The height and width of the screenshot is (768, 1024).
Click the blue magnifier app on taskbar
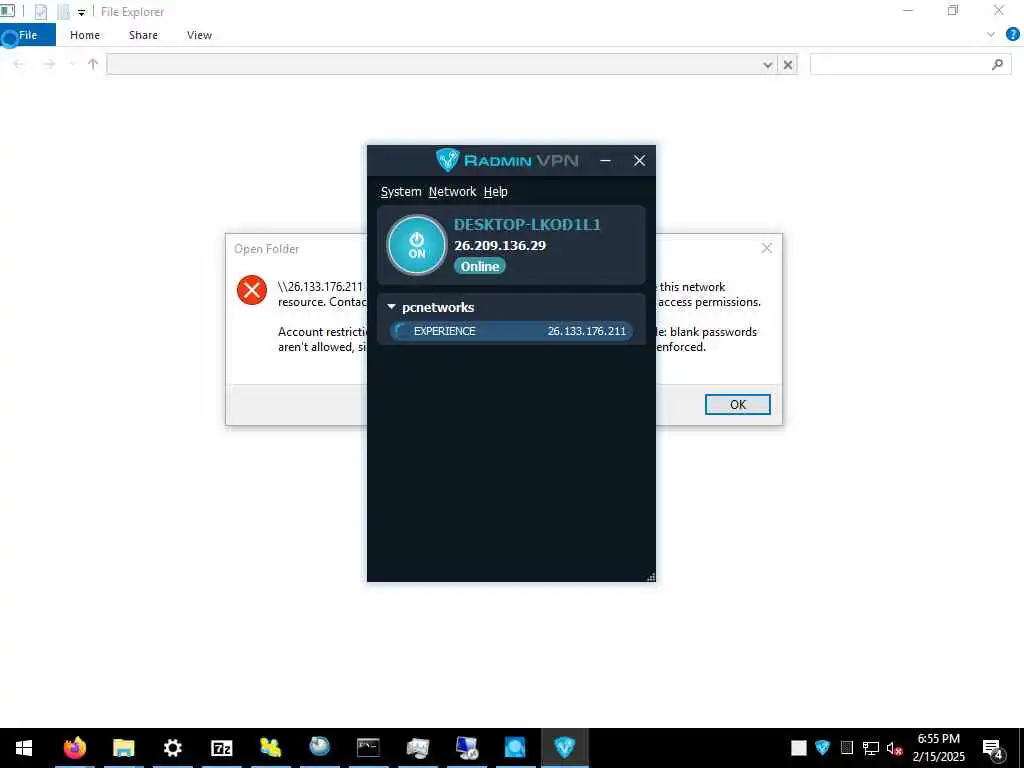[515, 748]
